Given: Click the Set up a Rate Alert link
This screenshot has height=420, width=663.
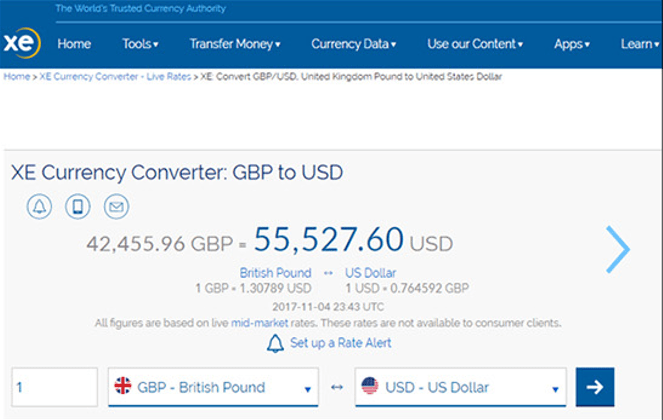Looking at the screenshot, I should coord(340,343).
